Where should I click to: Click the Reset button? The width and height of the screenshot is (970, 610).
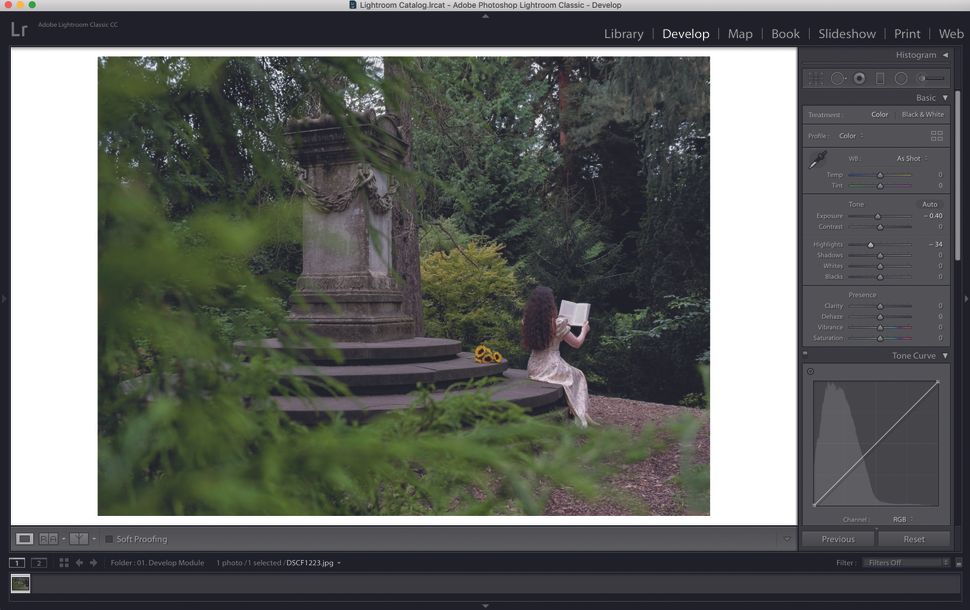(x=914, y=538)
